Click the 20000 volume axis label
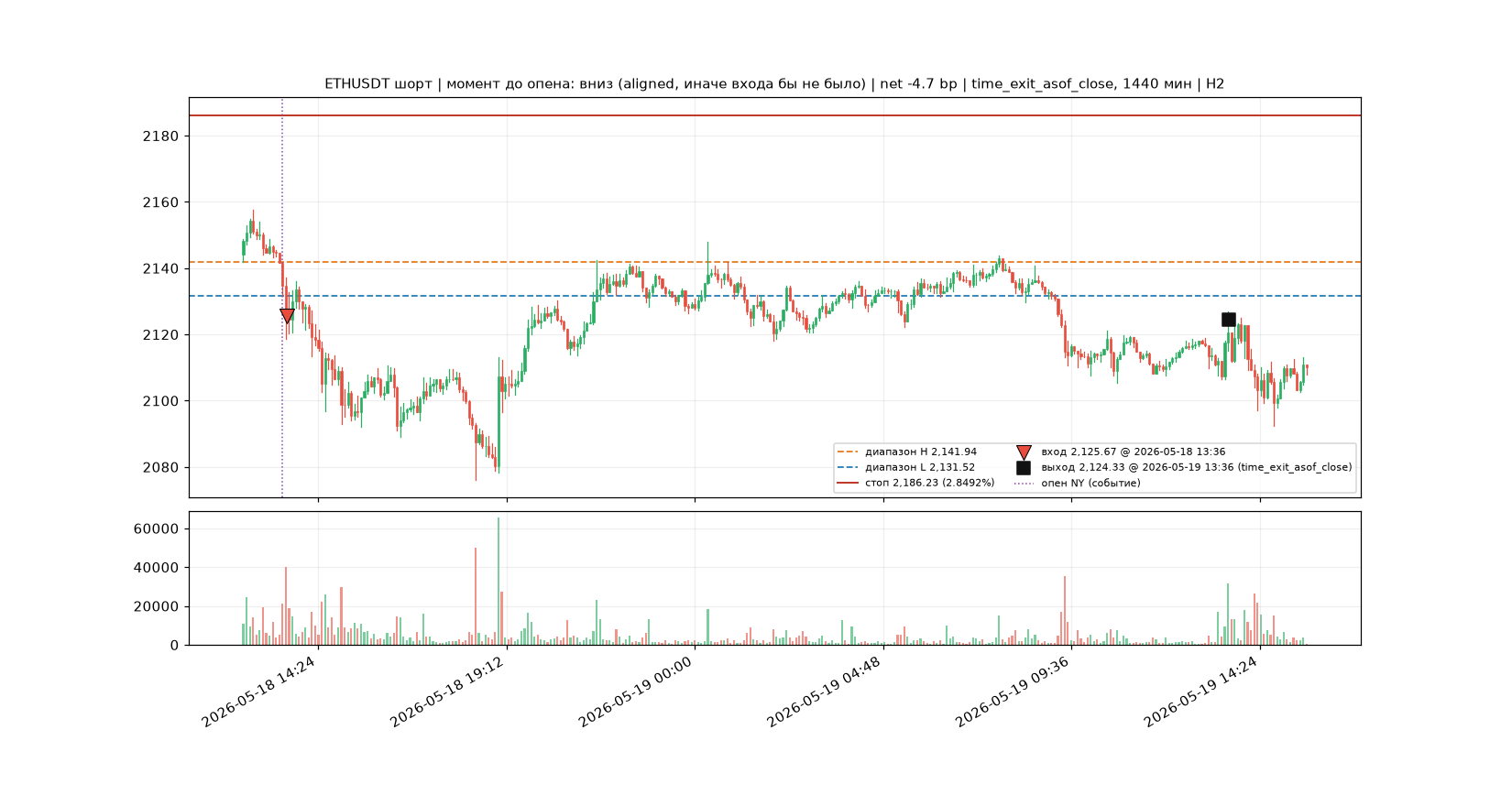The height and width of the screenshot is (806, 1512). tap(157, 606)
